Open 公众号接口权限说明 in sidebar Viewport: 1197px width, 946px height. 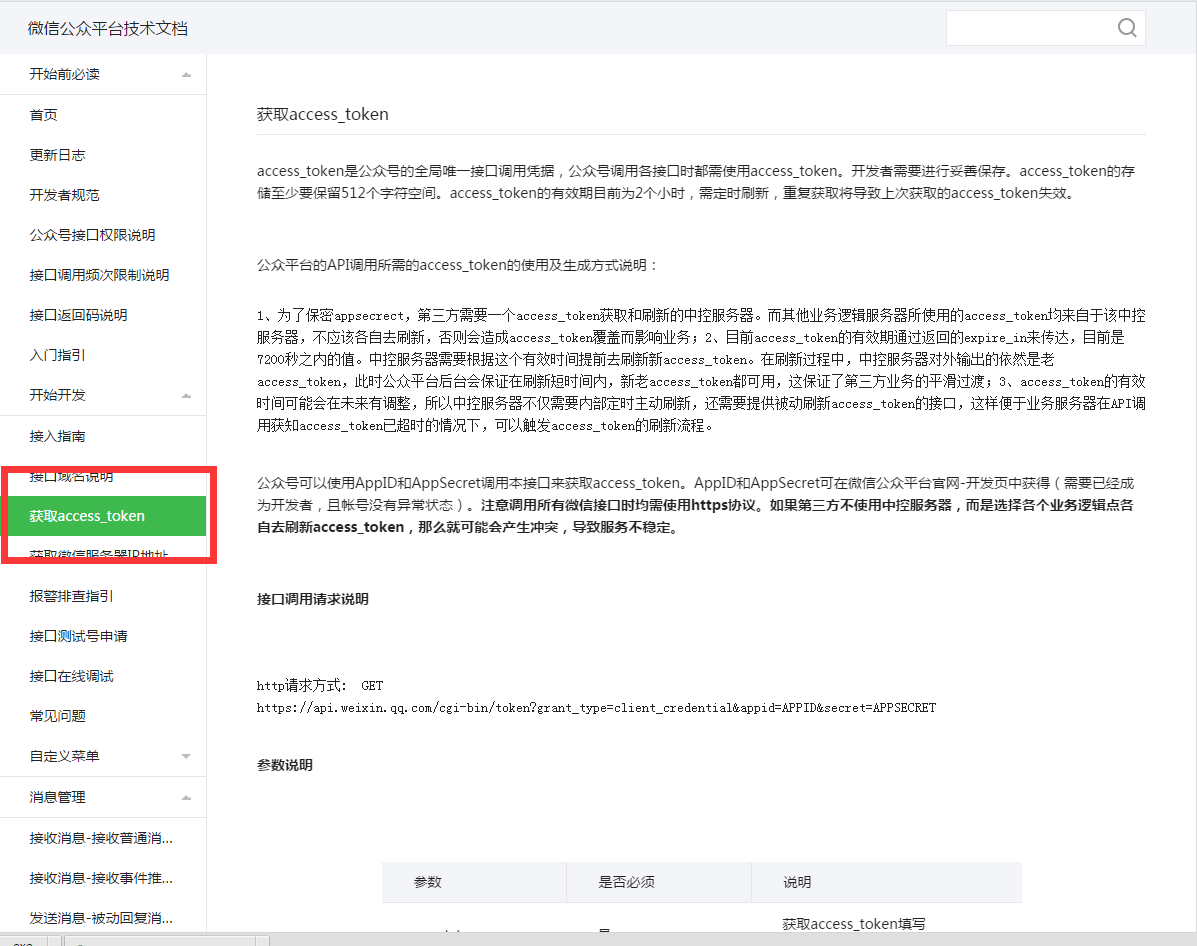pyautogui.click(x=92, y=235)
